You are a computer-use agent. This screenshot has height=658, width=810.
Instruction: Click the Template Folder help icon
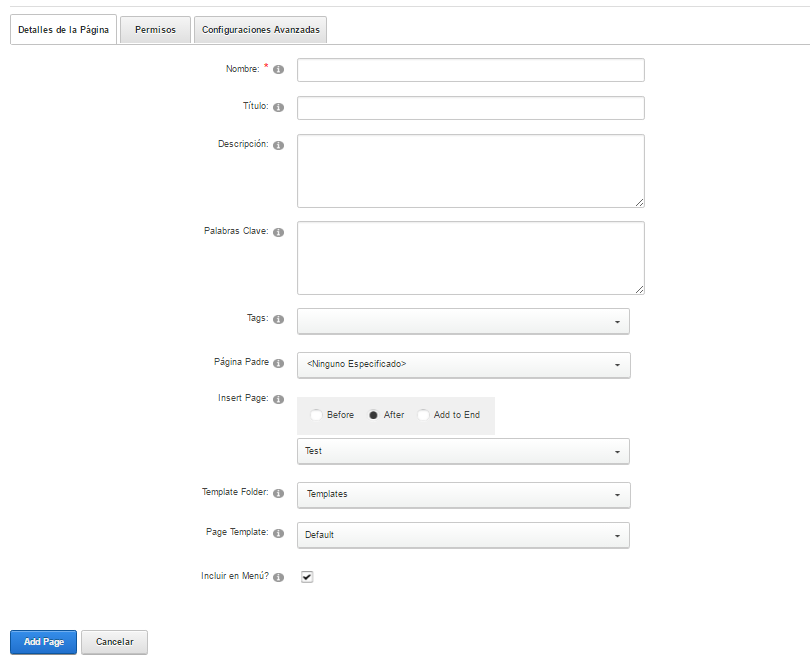pyautogui.click(x=278, y=493)
